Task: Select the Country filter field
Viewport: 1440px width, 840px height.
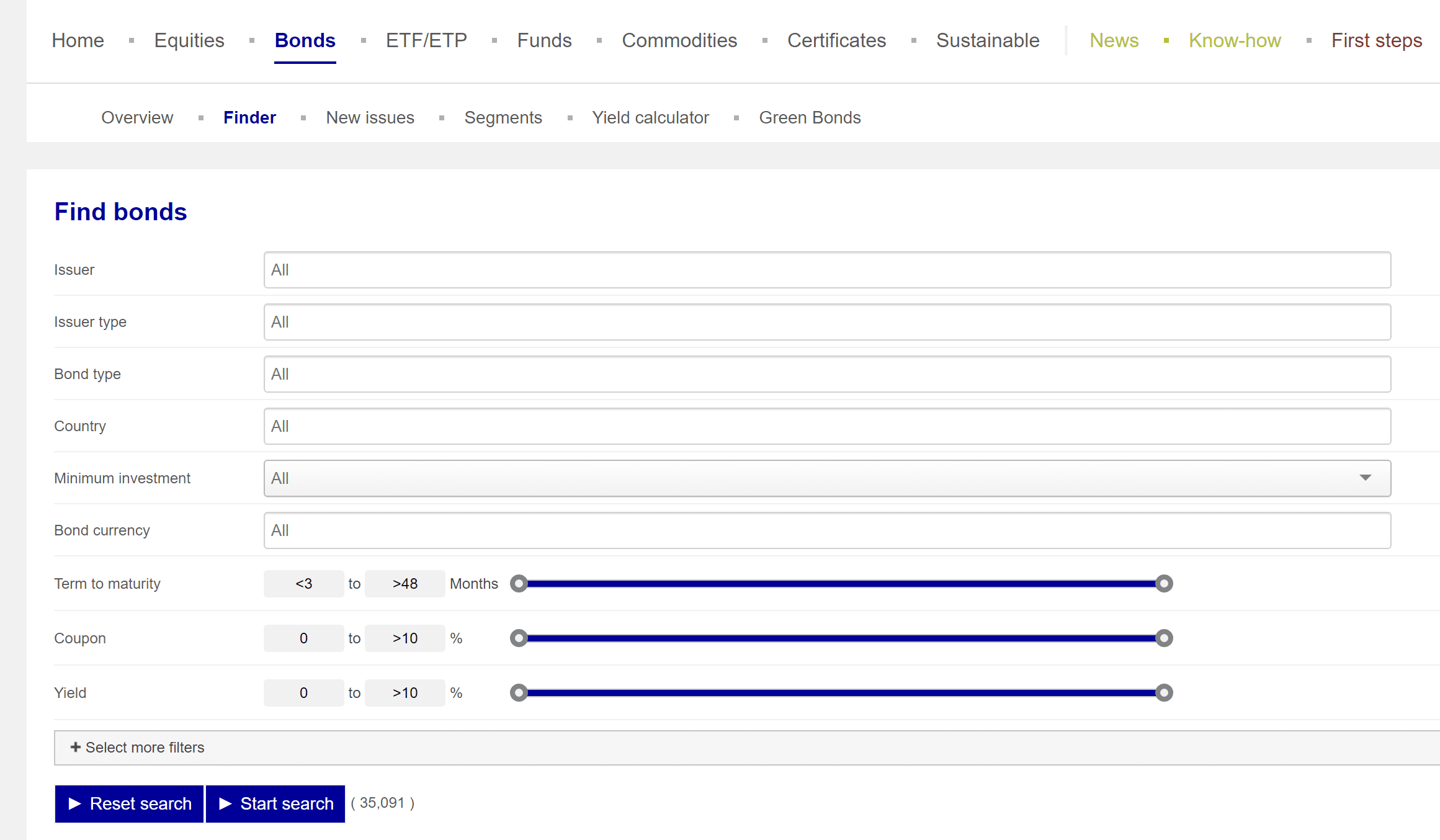Action: click(x=826, y=426)
